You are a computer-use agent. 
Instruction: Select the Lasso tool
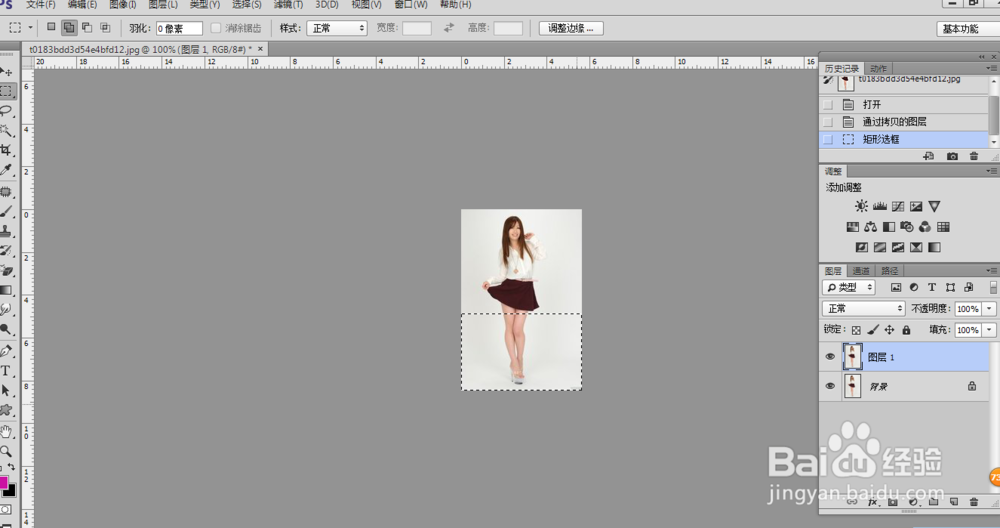(x=6, y=111)
